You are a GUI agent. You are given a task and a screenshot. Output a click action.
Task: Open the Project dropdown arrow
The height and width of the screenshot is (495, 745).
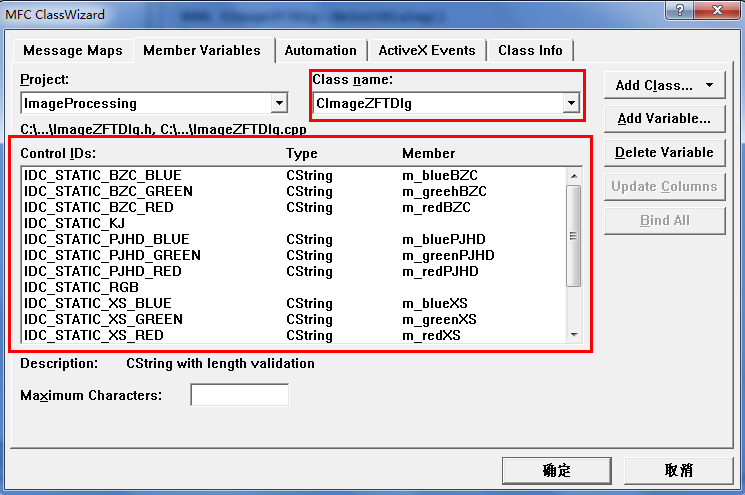click(x=279, y=103)
